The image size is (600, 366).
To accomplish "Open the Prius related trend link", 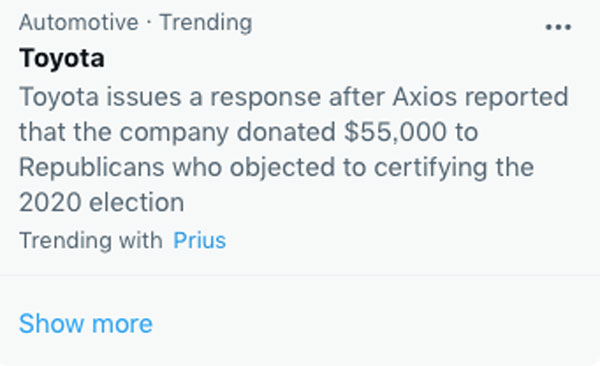I will point(199,240).
